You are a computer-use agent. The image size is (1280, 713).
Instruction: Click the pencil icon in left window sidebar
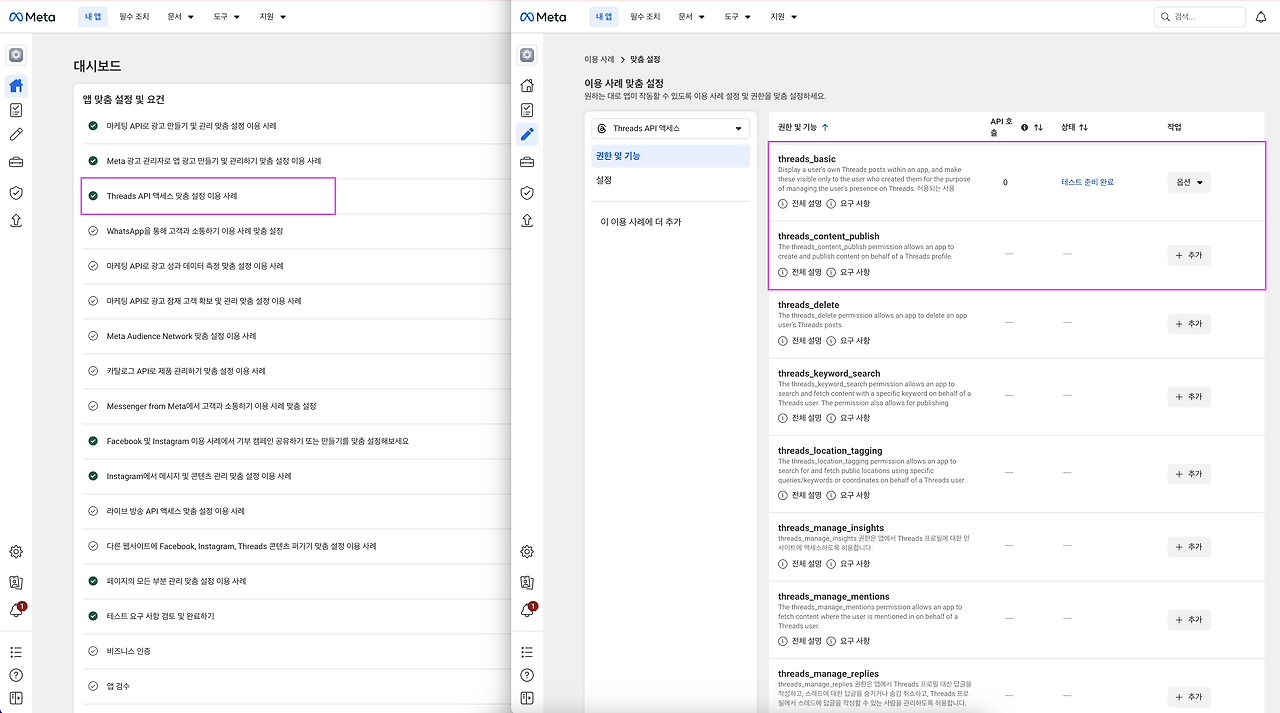point(16,135)
